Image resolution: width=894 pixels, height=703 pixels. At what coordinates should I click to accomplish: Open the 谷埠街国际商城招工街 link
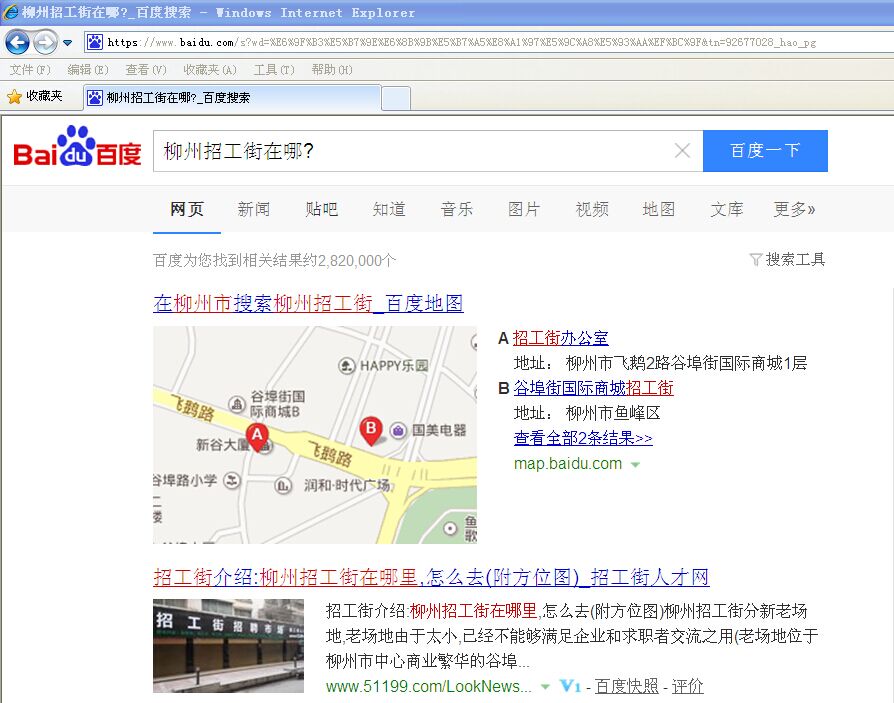pyautogui.click(x=594, y=388)
